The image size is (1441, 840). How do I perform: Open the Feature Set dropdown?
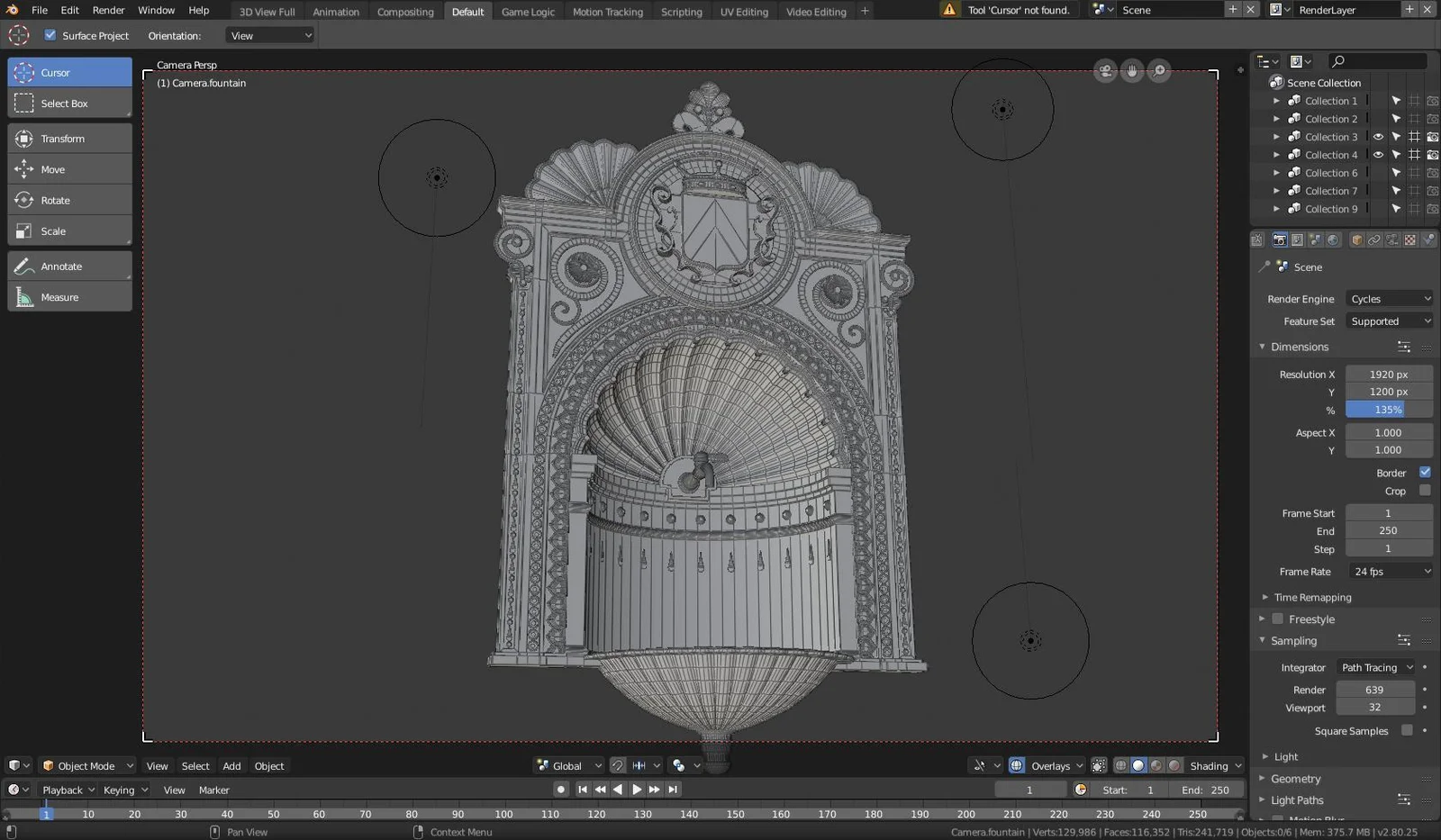[1388, 321]
